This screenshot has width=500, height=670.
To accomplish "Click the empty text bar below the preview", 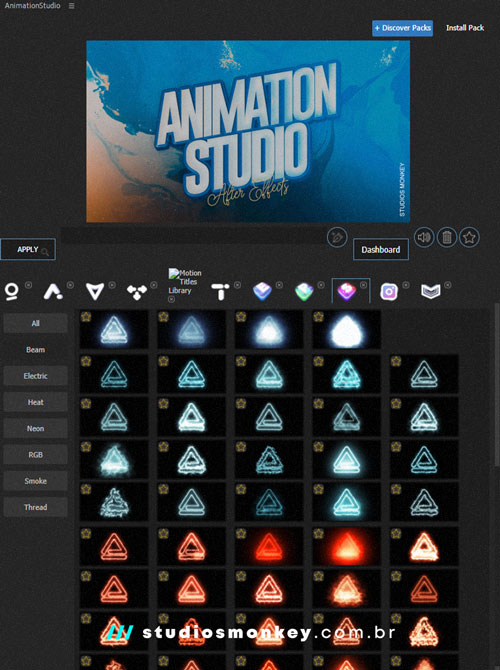I will coord(192,236).
